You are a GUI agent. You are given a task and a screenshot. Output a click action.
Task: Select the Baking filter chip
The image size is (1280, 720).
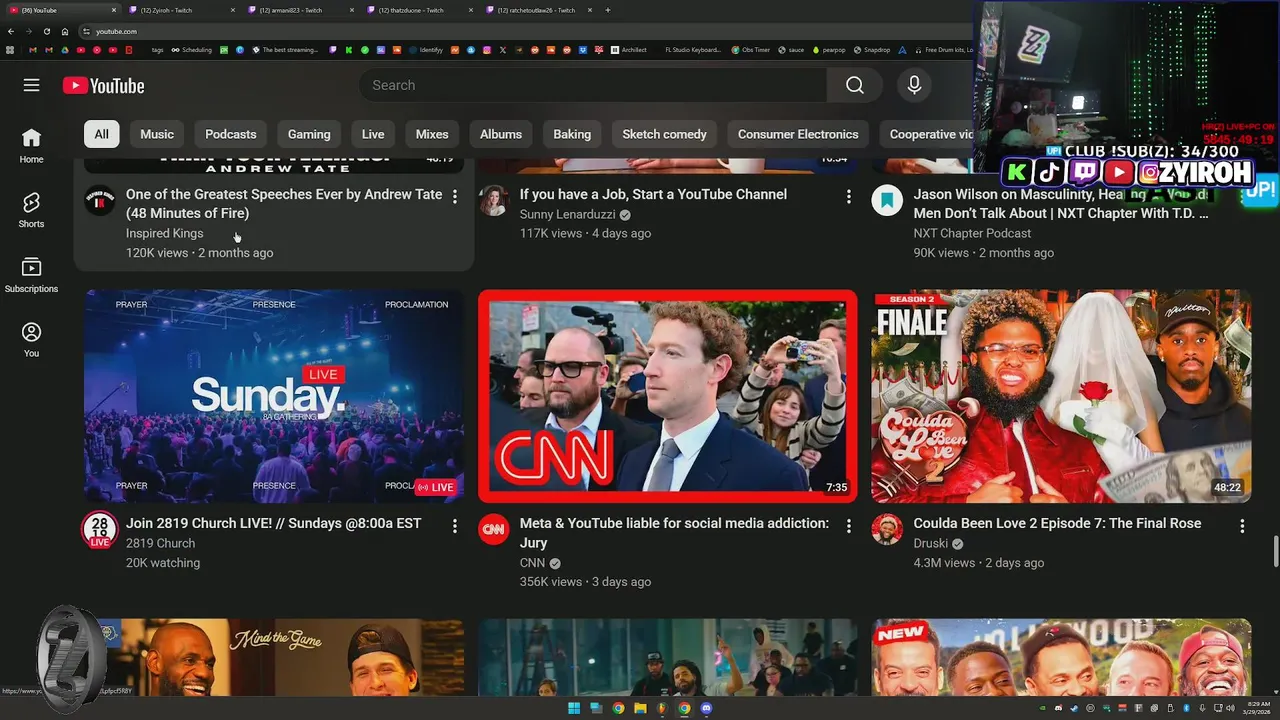572,134
